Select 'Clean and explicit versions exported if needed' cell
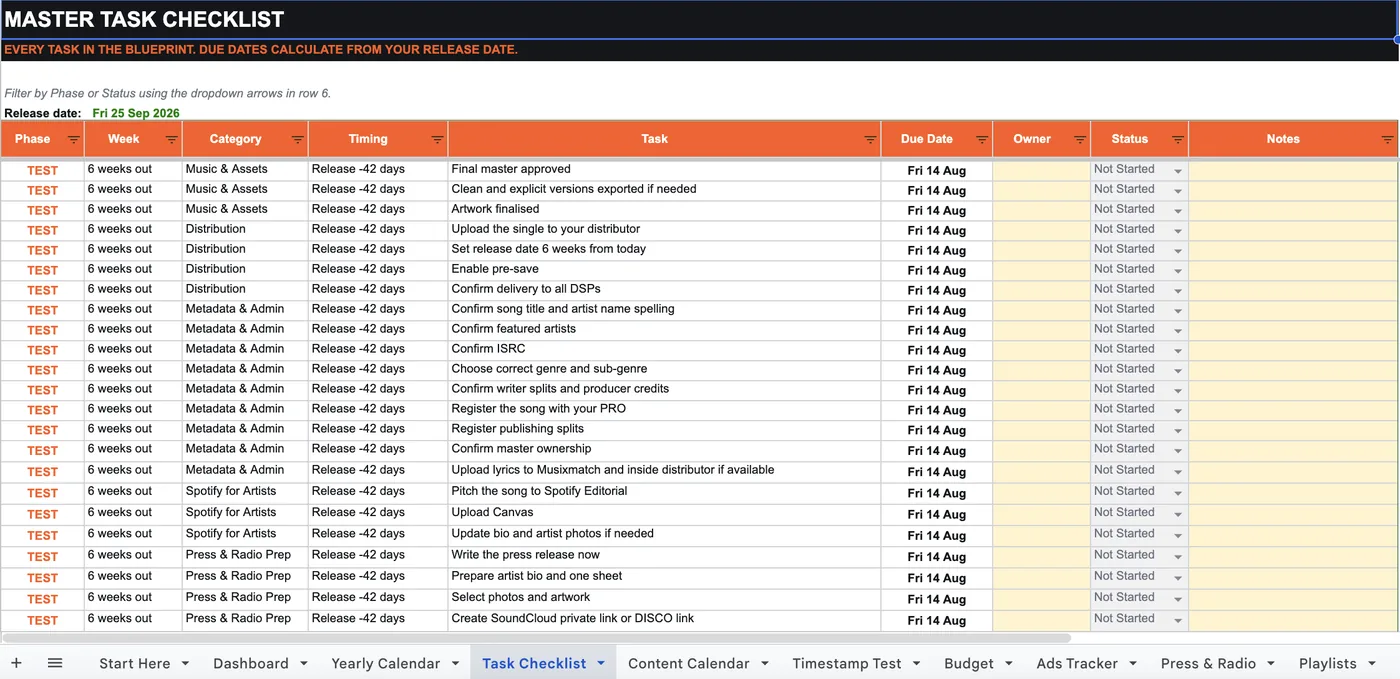 (x=664, y=190)
